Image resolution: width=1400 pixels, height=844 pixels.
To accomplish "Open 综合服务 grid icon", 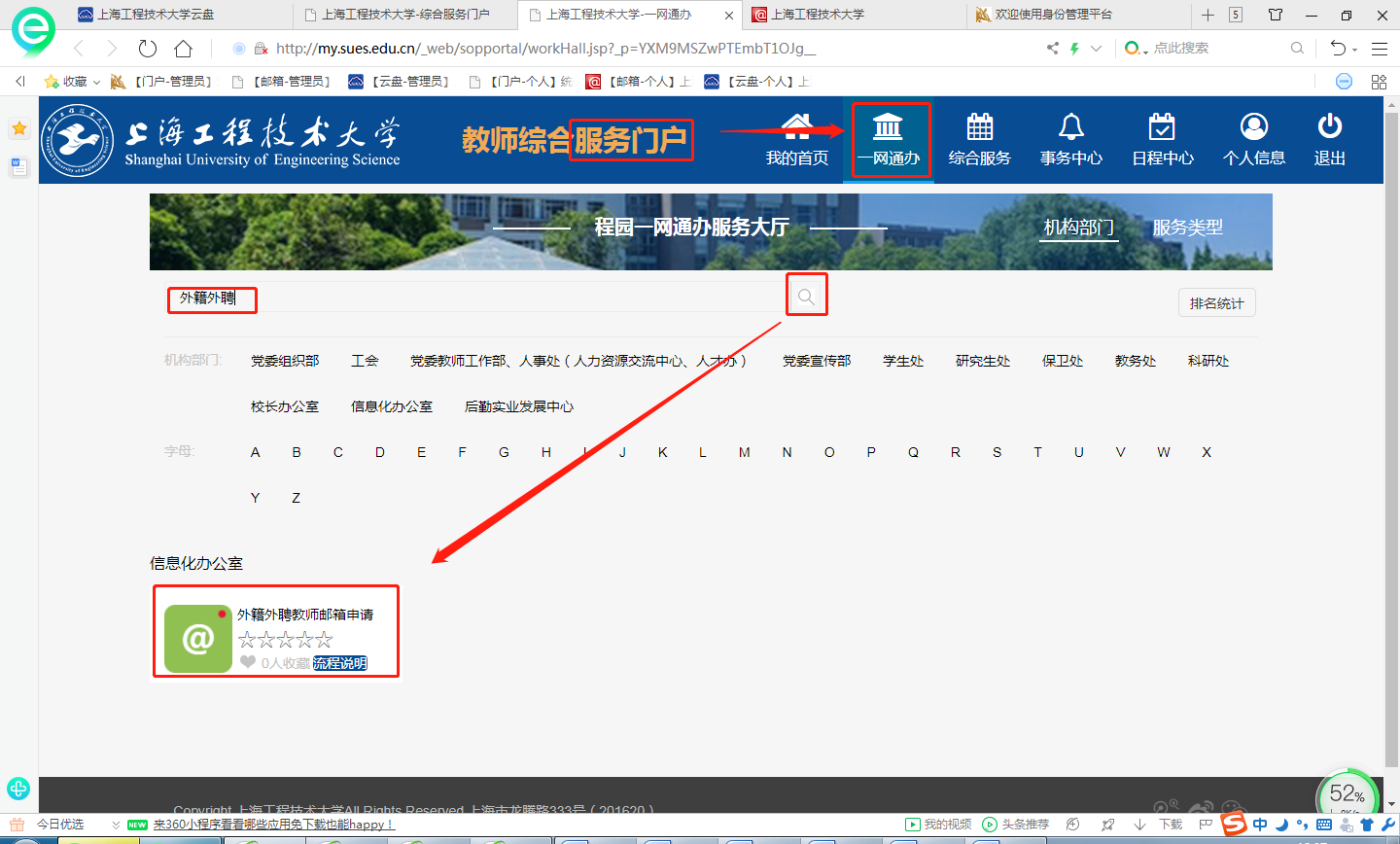I will pyautogui.click(x=980, y=127).
